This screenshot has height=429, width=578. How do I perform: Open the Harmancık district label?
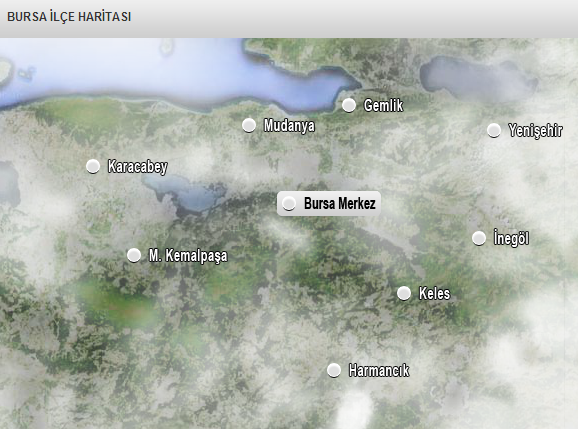click(x=379, y=370)
